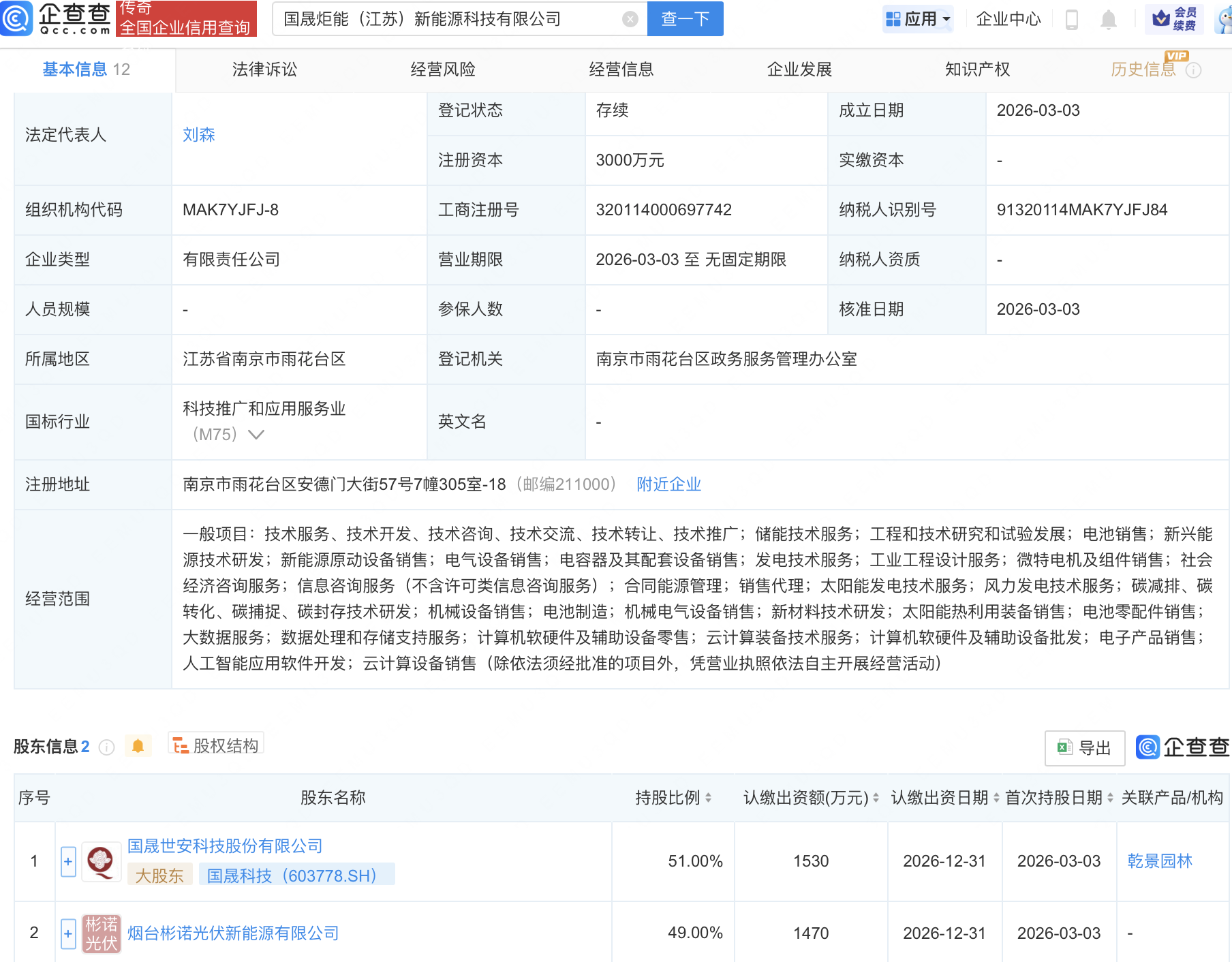The height and width of the screenshot is (962, 1232).
Task: Clear the search box via x icon
Action: pos(629,18)
